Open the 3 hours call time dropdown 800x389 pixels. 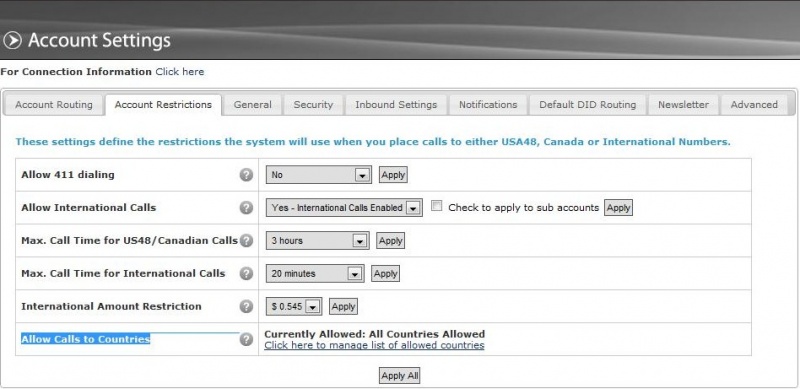[317, 240]
